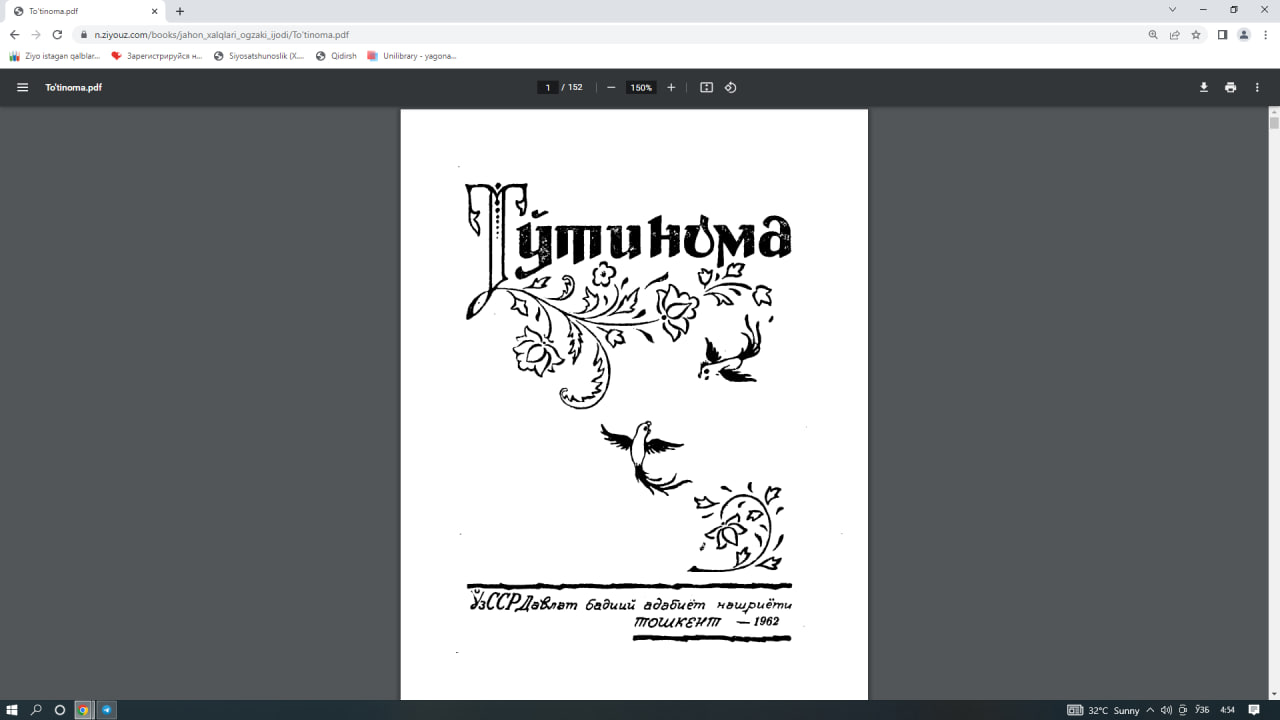
Task: Open Telegram from the taskbar
Action: pos(106,710)
